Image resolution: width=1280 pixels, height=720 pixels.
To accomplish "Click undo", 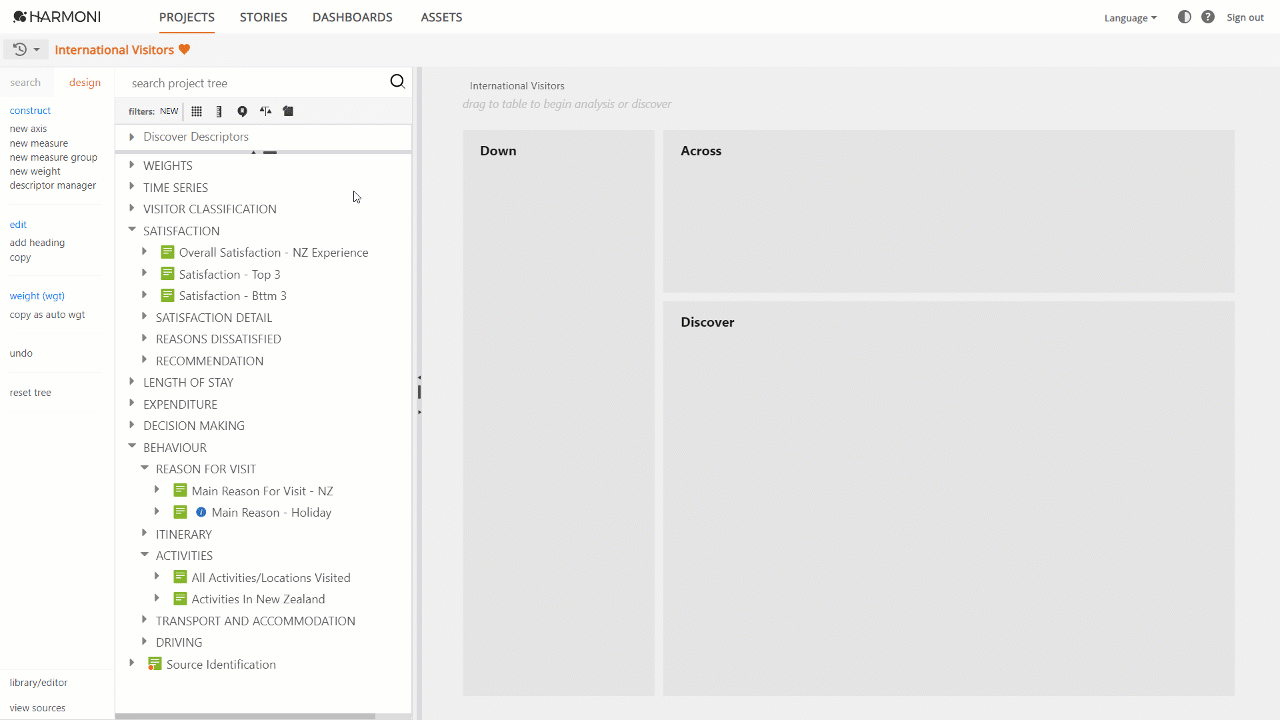I will 21,353.
